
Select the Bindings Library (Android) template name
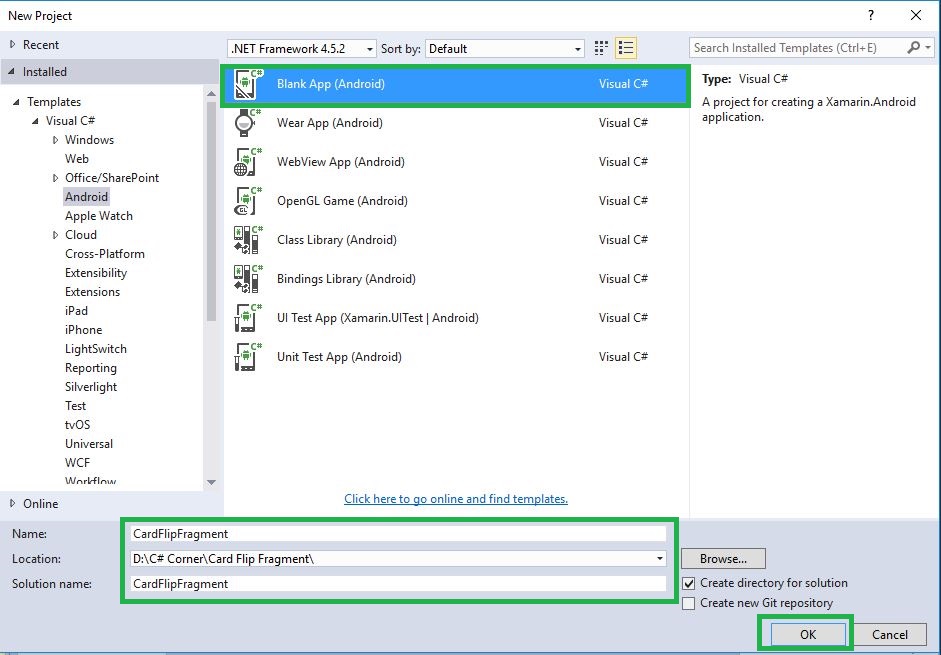click(x=346, y=279)
